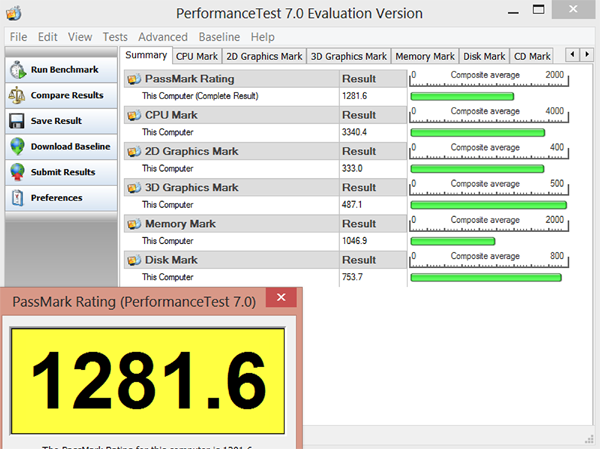Click the icon beside 2D Graphics Mark header
The width and height of the screenshot is (600, 449).
click(x=134, y=152)
